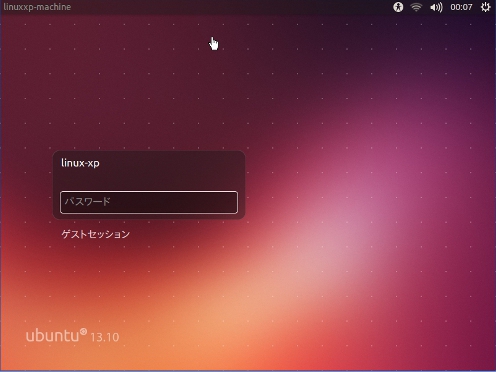Open the accessibility menu icon

click(398, 7)
